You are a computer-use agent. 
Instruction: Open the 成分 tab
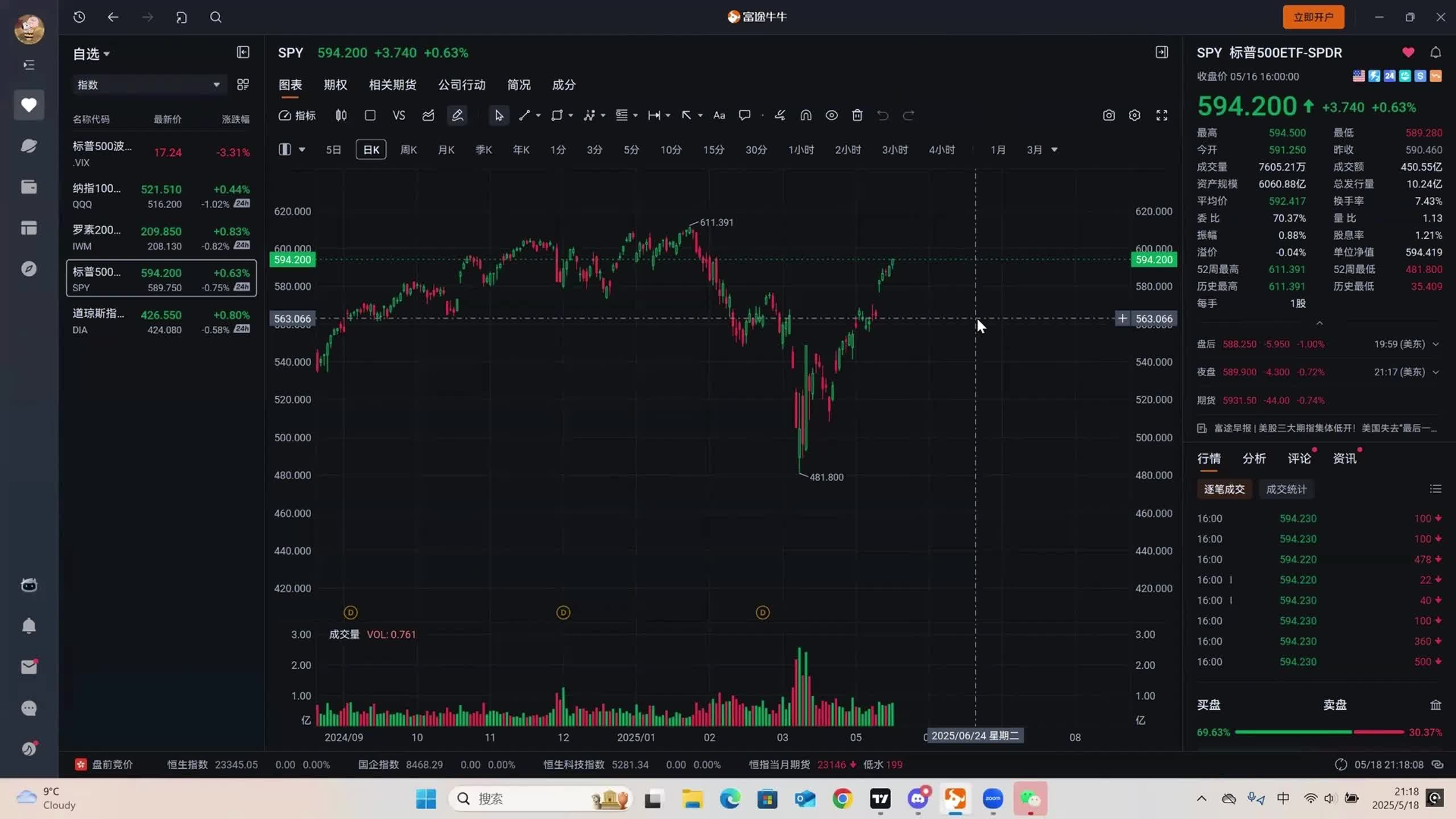click(564, 85)
